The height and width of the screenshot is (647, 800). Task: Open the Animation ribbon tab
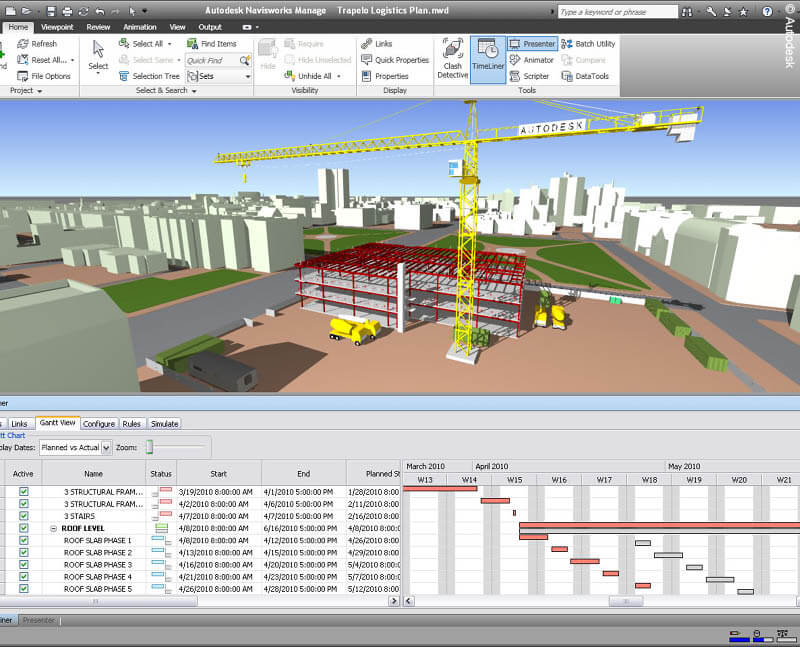click(x=140, y=27)
